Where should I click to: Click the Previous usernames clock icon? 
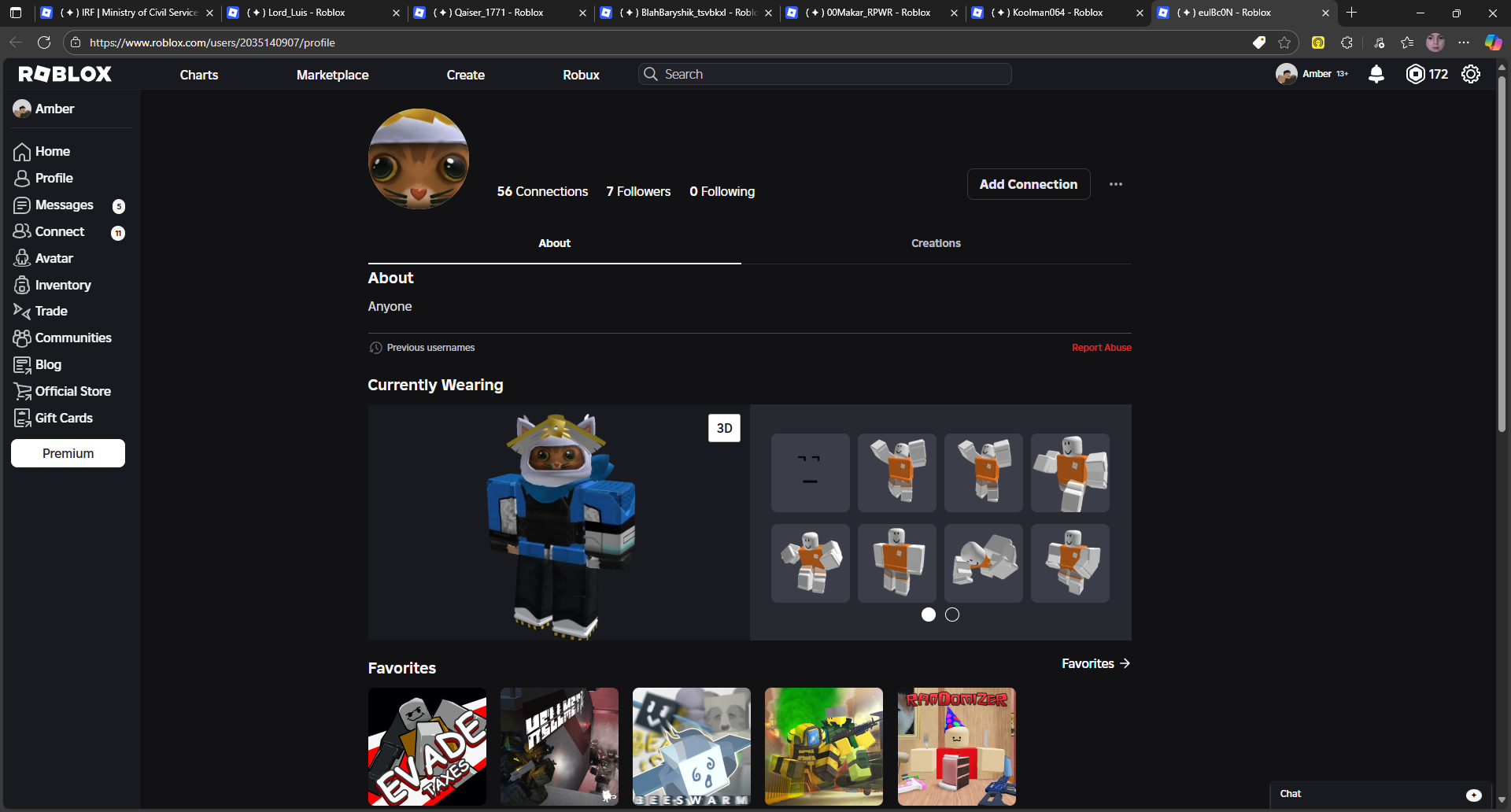tap(376, 348)
